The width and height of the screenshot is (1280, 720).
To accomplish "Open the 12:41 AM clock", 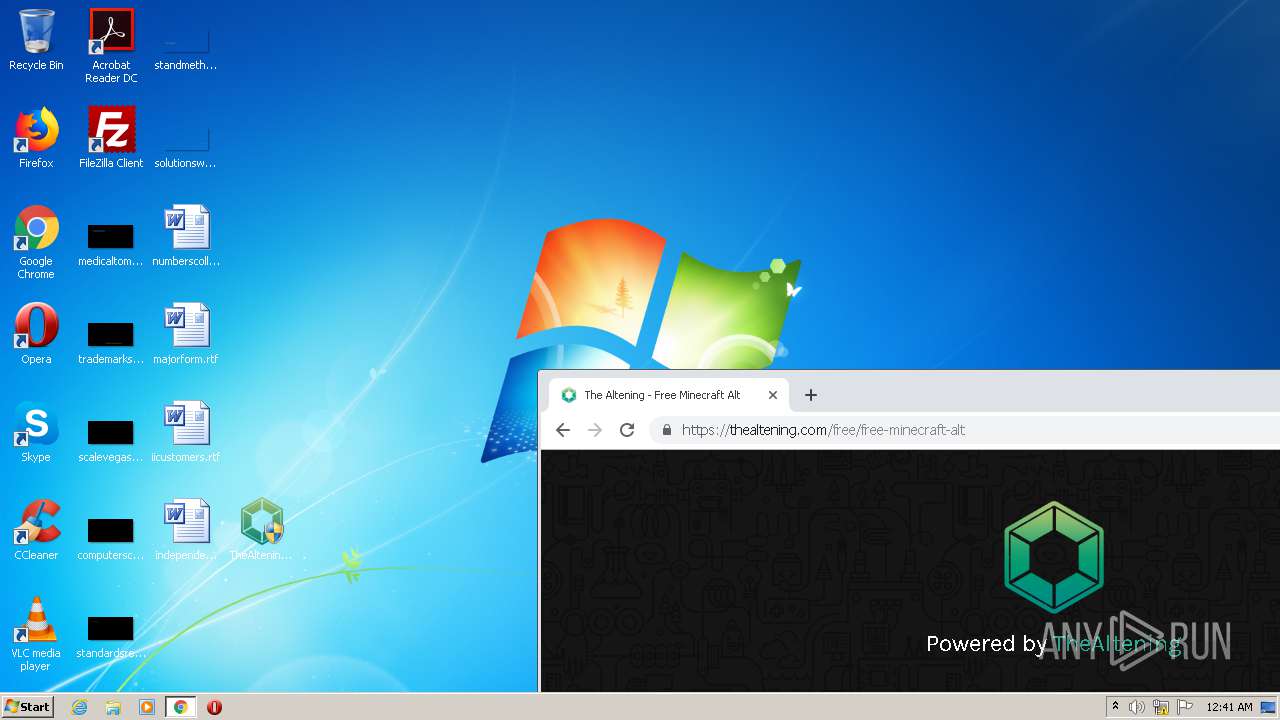I will click(x=1229, y=707).
